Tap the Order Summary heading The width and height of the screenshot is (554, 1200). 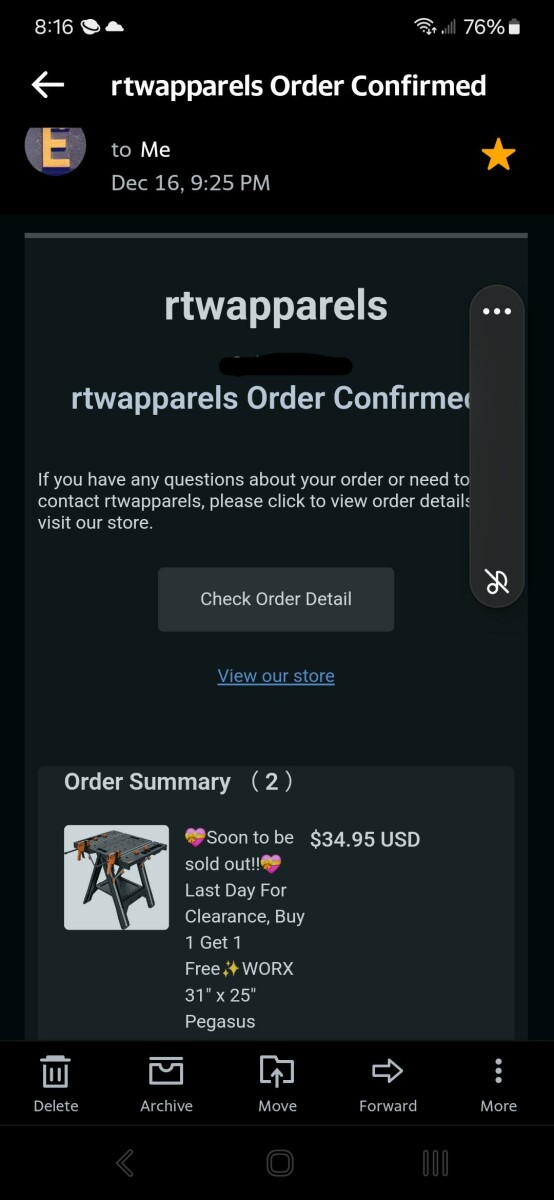coord(147,782)
